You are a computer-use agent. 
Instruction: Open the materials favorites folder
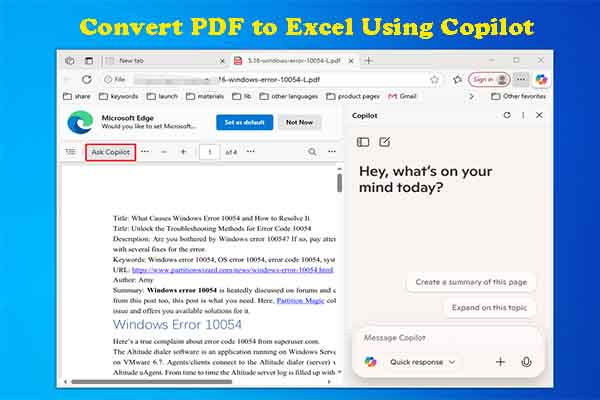[x=205, y=96]
